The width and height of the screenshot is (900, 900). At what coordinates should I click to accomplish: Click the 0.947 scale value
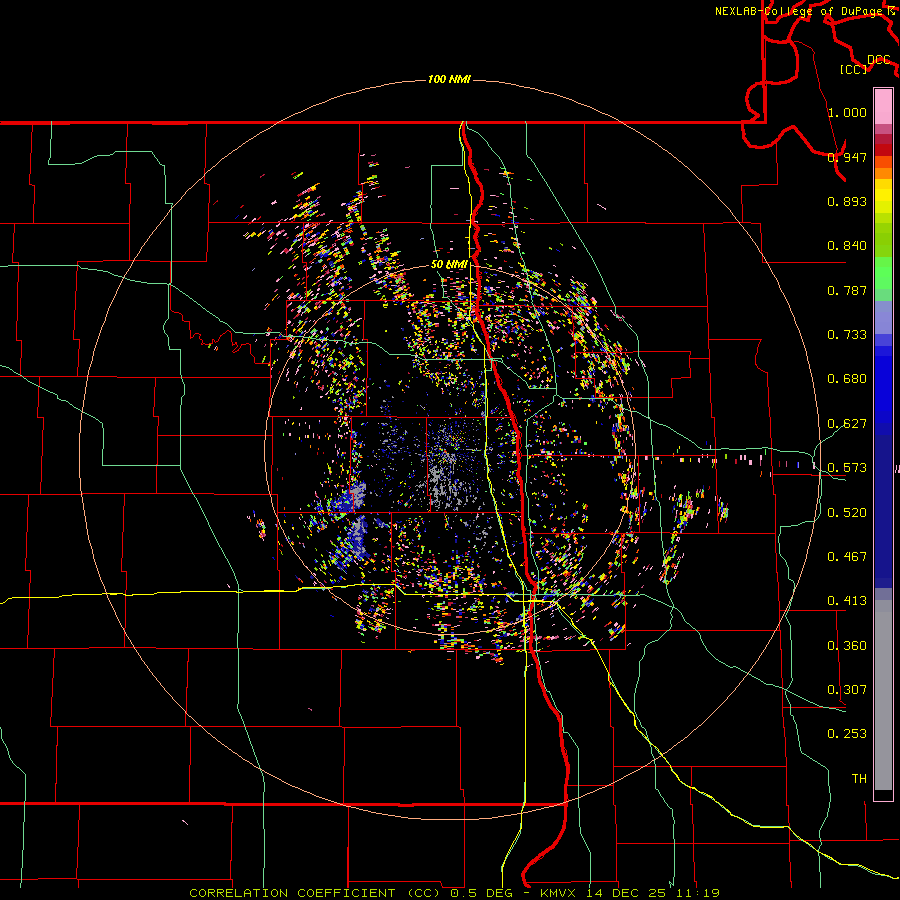pyautogui.click(x=847, y=157)
